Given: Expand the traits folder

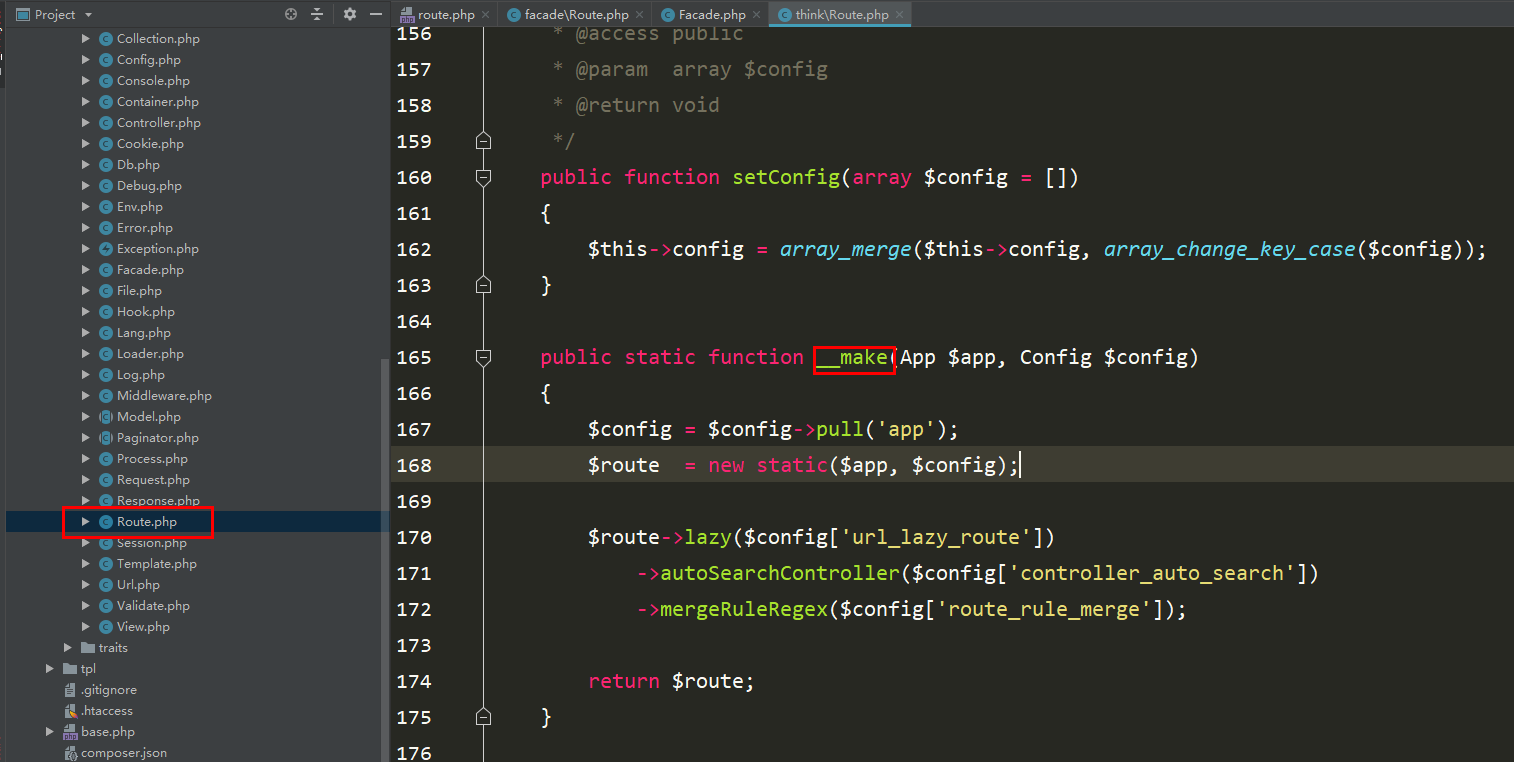Looking at the screenshot, I should click(68, 648).
